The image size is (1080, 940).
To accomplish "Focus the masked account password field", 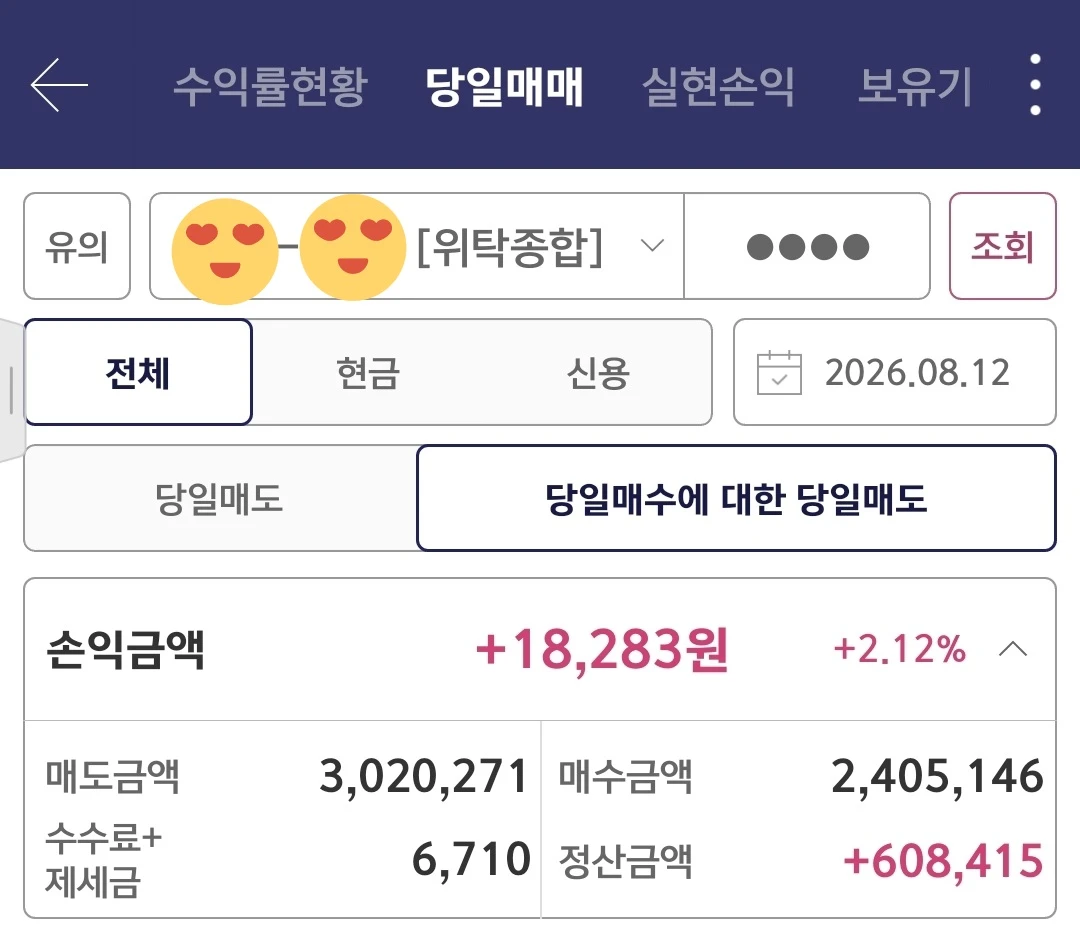I will coord(807,246).
